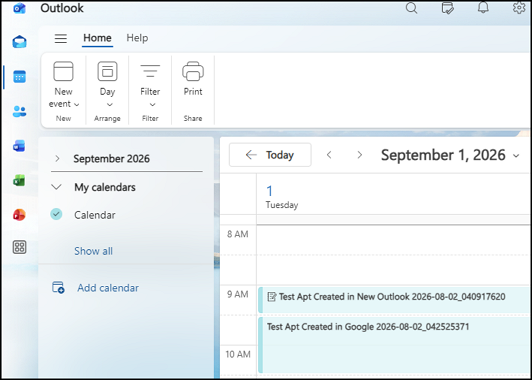The image size is (532, 380).
Task: Switch to Home ribbon tab
Action: (x=97, y=38)
